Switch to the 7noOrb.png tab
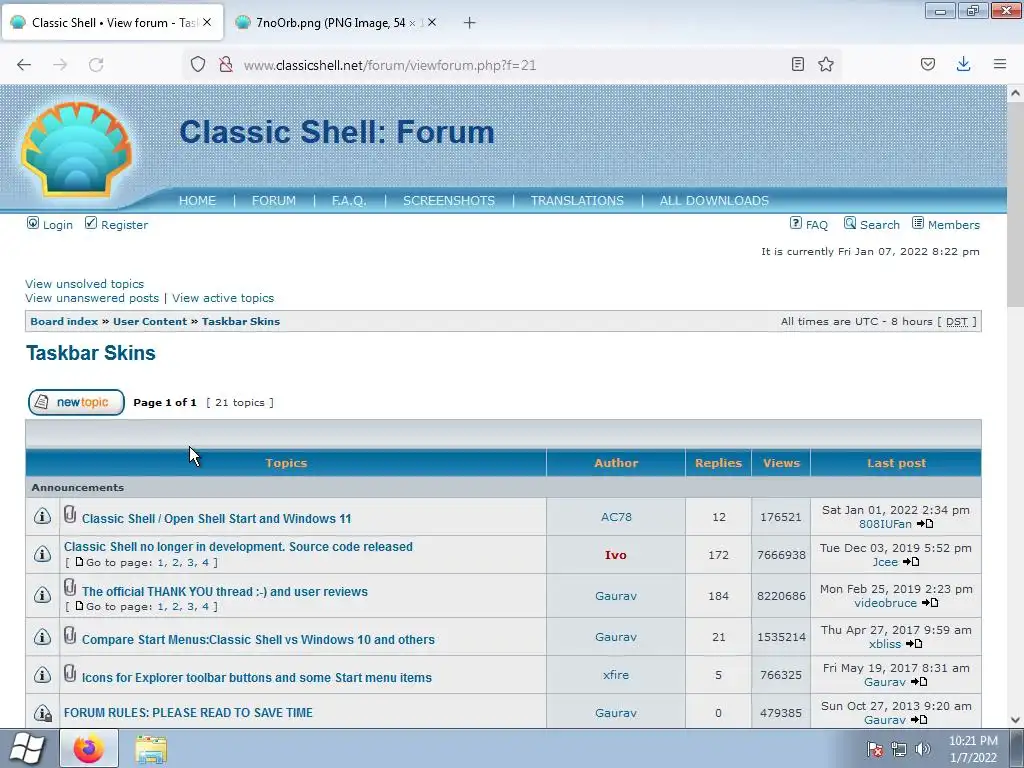 point(336,23)
